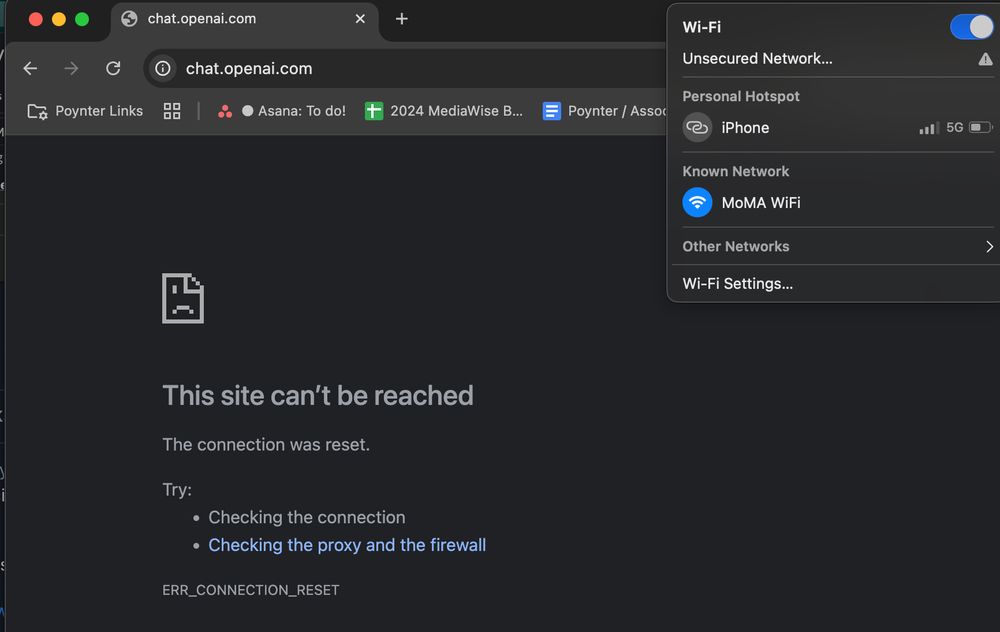Click the blue MoMA WiFi icon
Screen dimensions: 1000x632
point(697,203)
